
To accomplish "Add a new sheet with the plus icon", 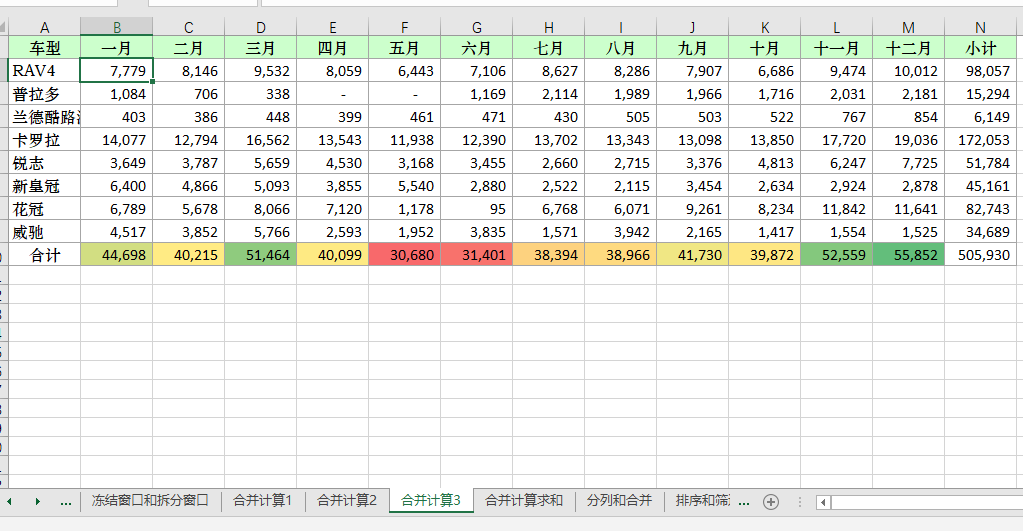I will click(x=771, y=502).
